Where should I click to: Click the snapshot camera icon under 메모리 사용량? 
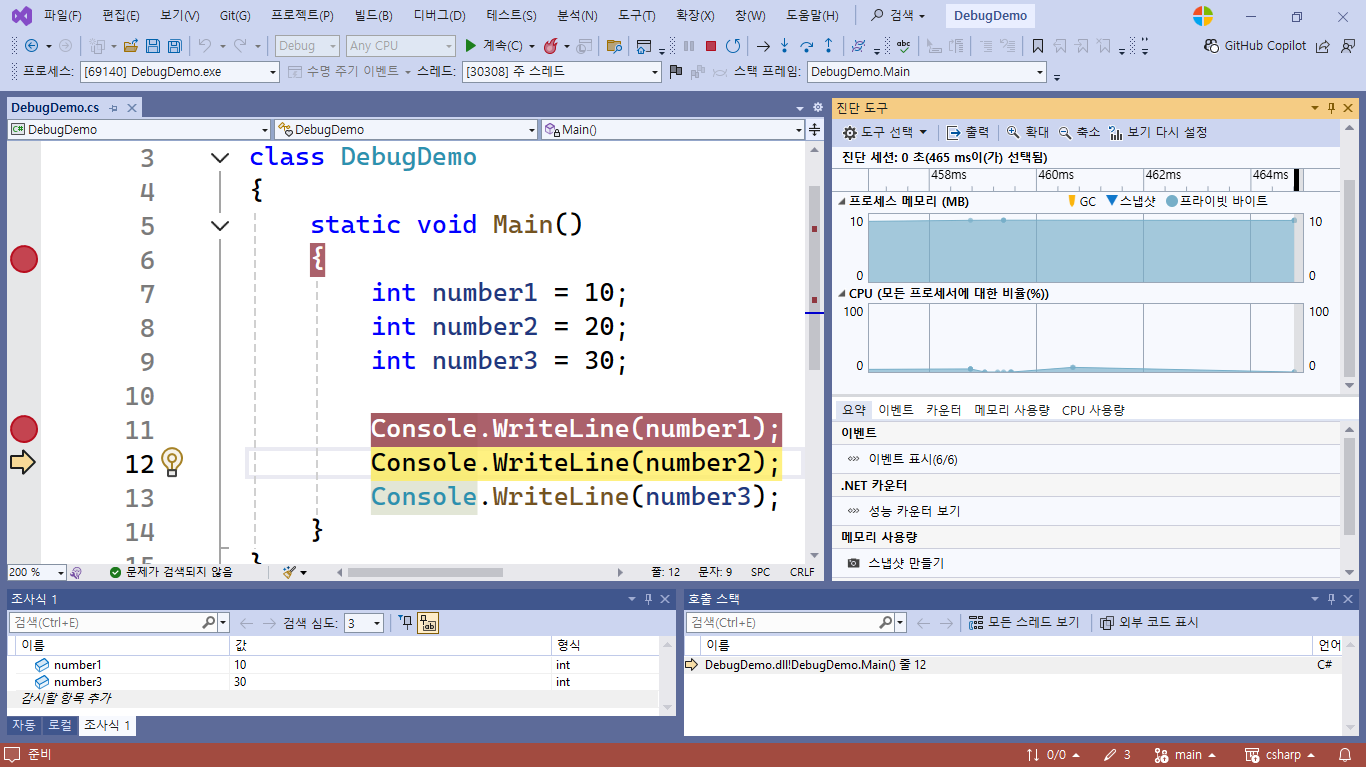click(853, 563)
